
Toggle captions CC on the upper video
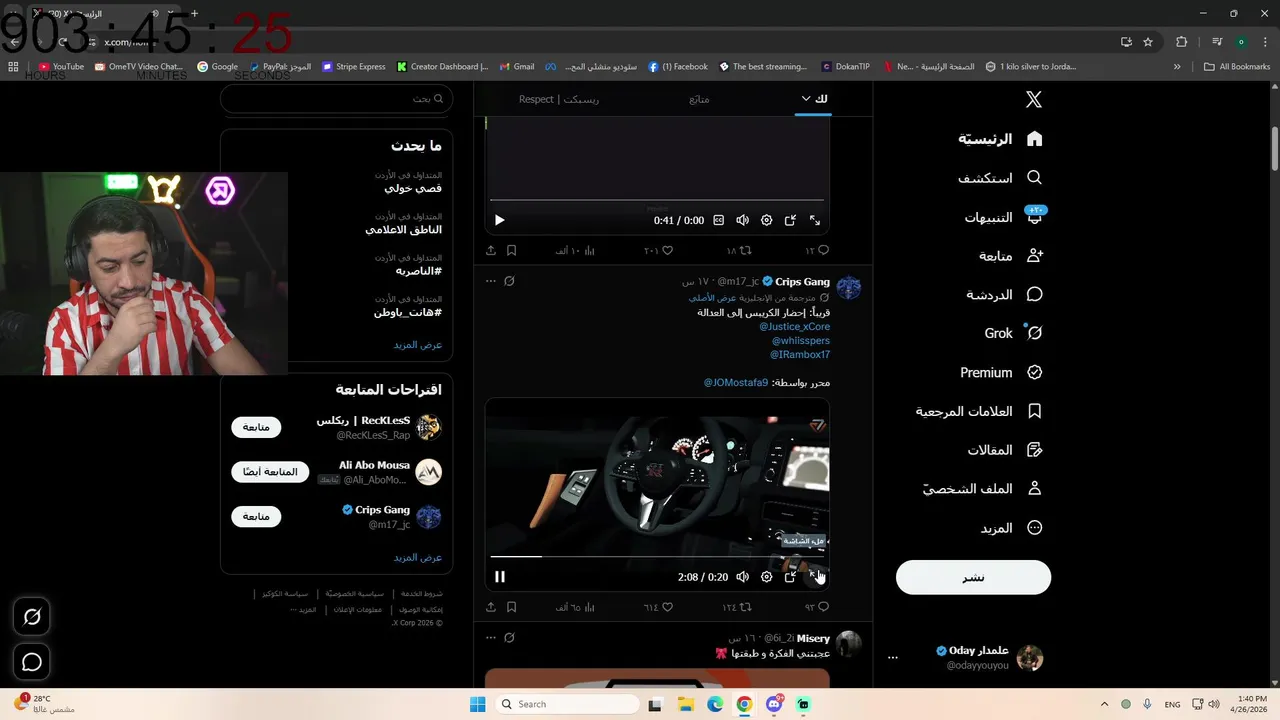coord(718,220)
